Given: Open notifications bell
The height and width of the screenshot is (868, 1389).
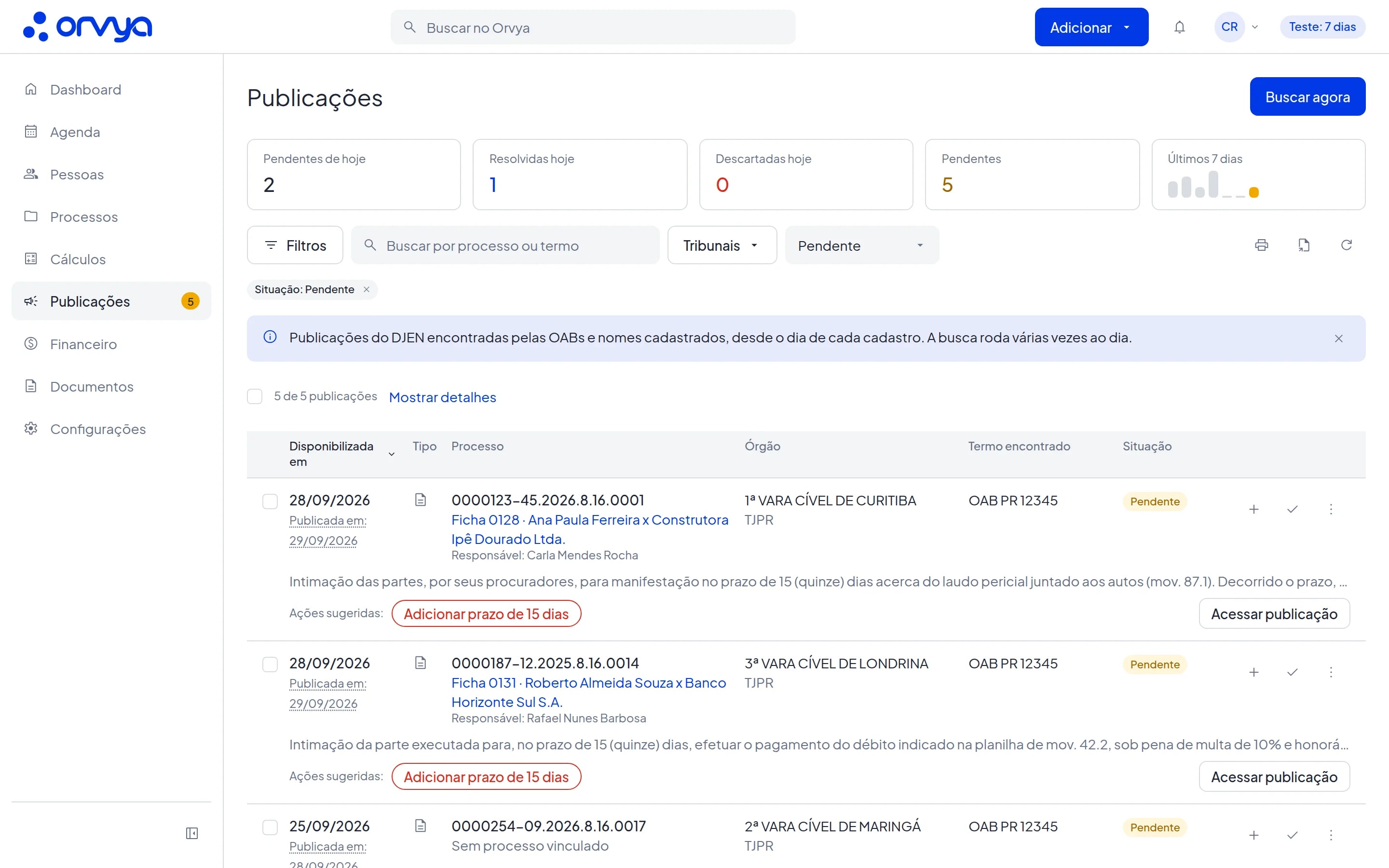Looking at the screenshot, I should 1180,27.
